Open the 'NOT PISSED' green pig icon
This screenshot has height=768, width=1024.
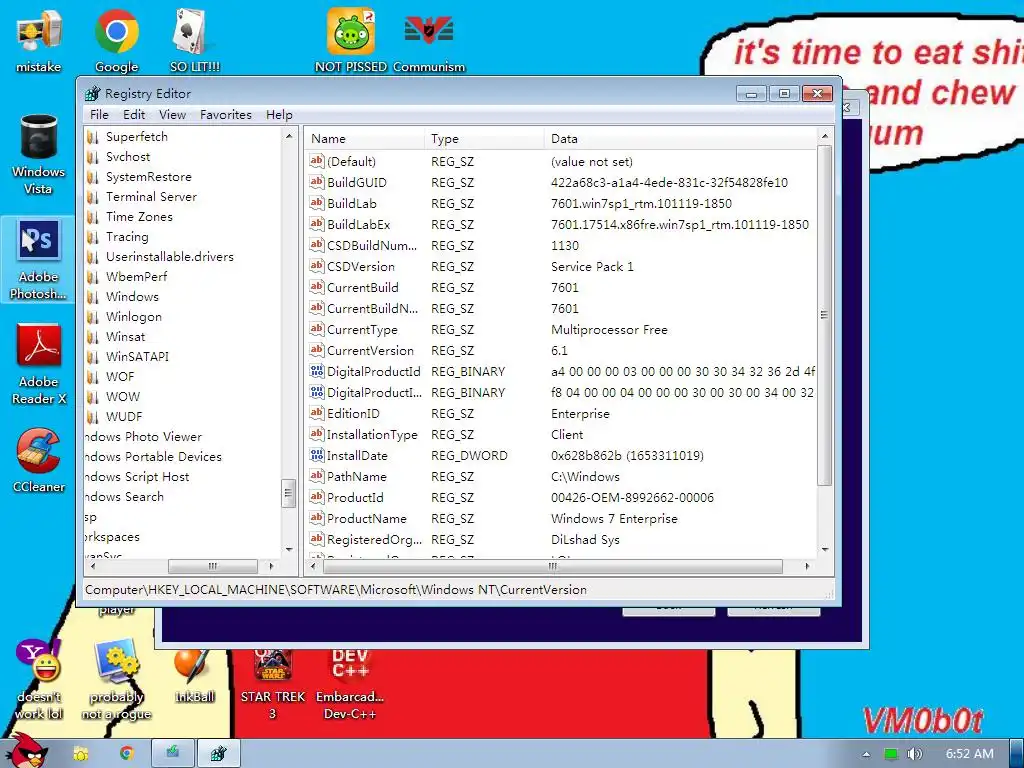[x=351, y=40]
